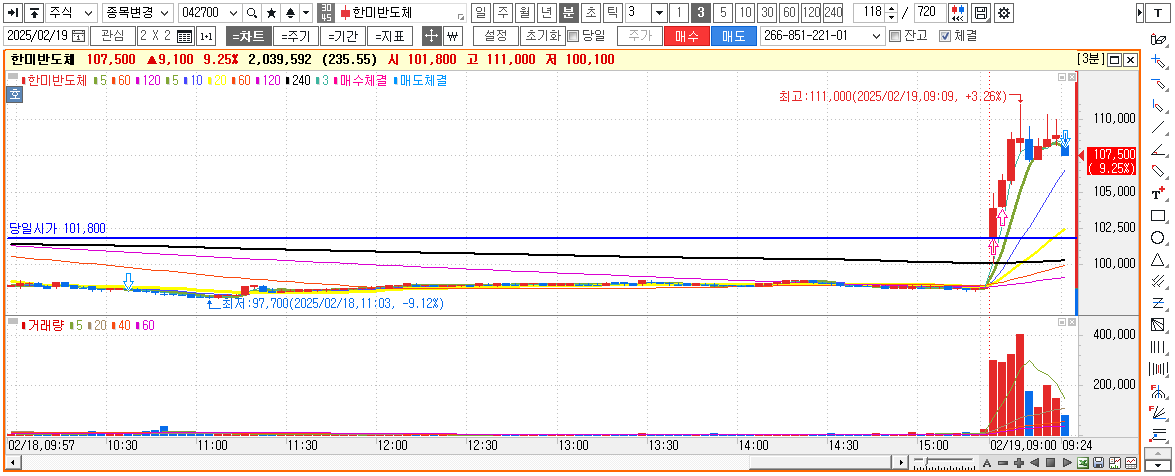The height and width of the screenshot is (476, 1175).
Task: Open the stock code search magnifier
Action: [x=252, y=13]
